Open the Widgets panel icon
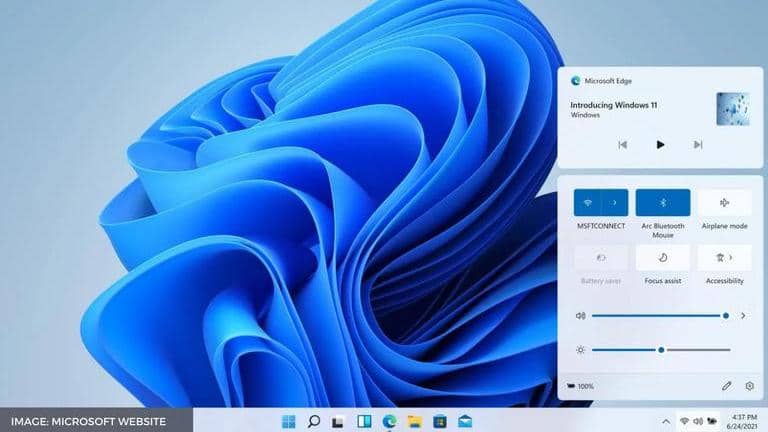Viewport: 768px width, 432px height. pos(364,420)
